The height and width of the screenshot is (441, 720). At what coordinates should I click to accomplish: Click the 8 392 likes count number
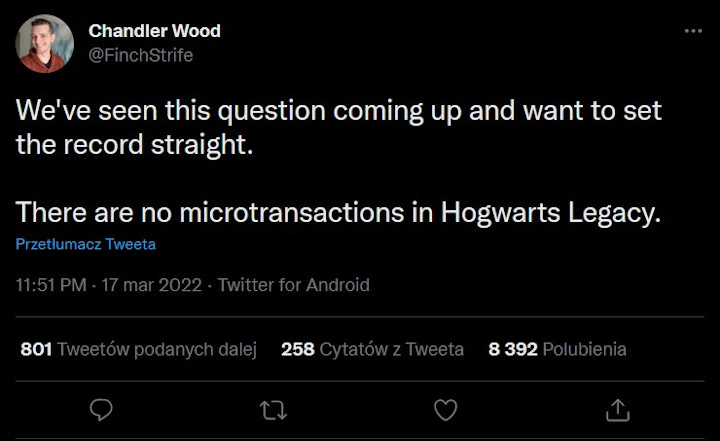(x=513, y=349)
